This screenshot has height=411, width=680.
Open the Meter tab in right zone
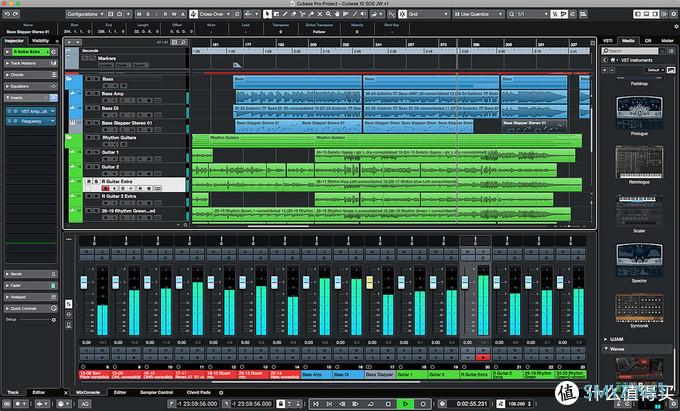click(x=667, y=40)
